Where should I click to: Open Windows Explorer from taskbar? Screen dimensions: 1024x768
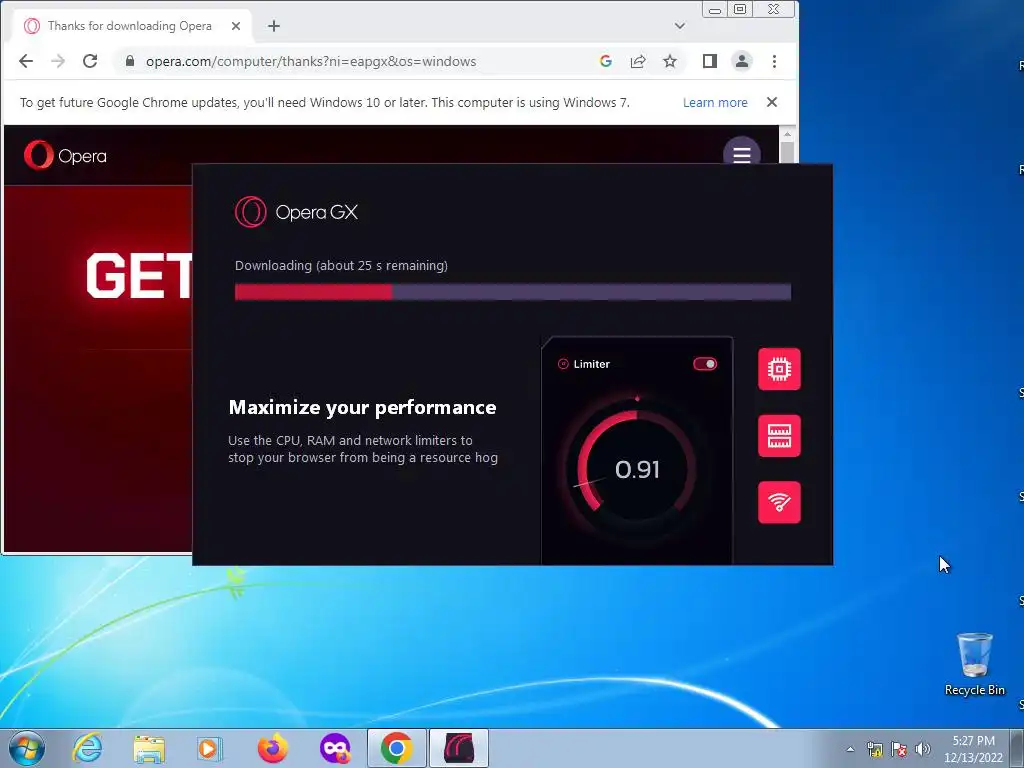pos(149,748)
